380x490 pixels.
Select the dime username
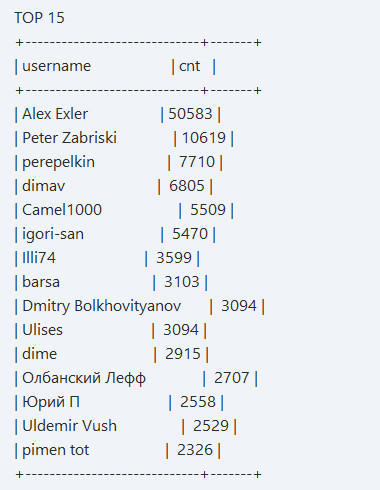click(x=39, y=354)
